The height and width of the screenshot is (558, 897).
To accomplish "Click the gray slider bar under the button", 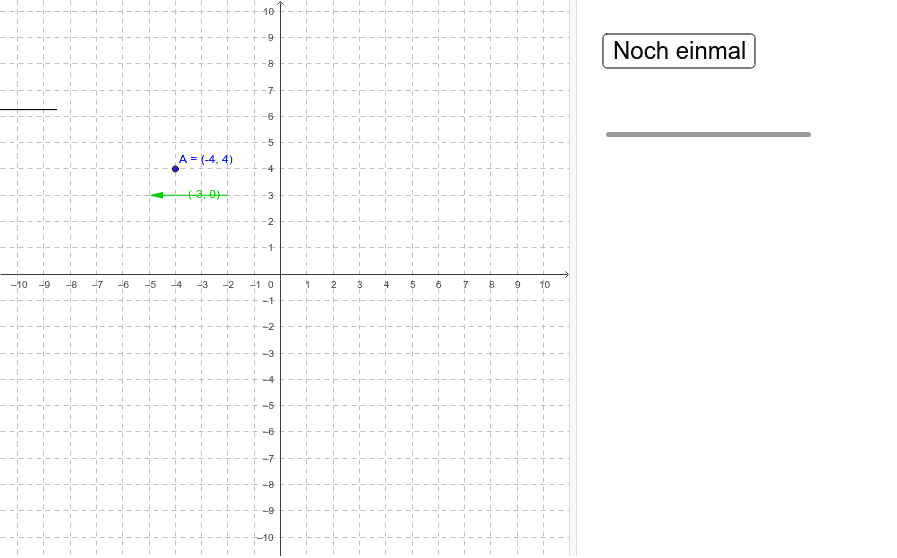I will tap(708, 134).
